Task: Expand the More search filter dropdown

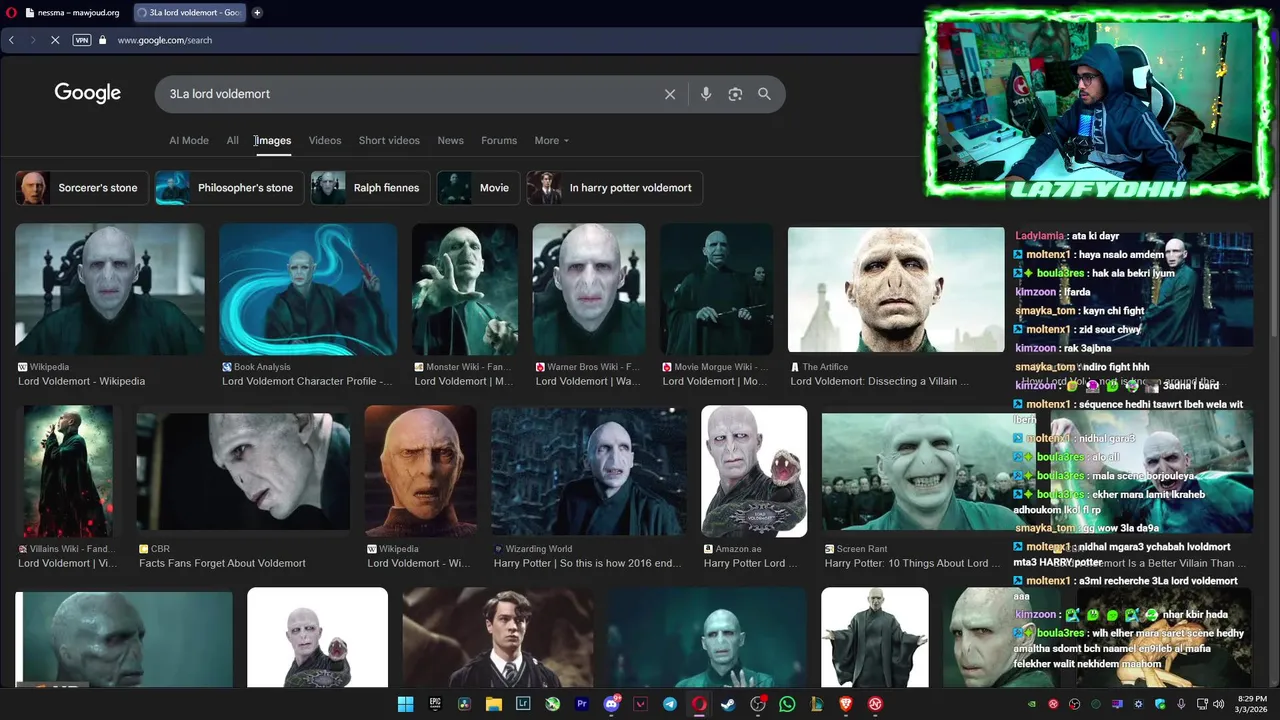Action: (551, 140)
